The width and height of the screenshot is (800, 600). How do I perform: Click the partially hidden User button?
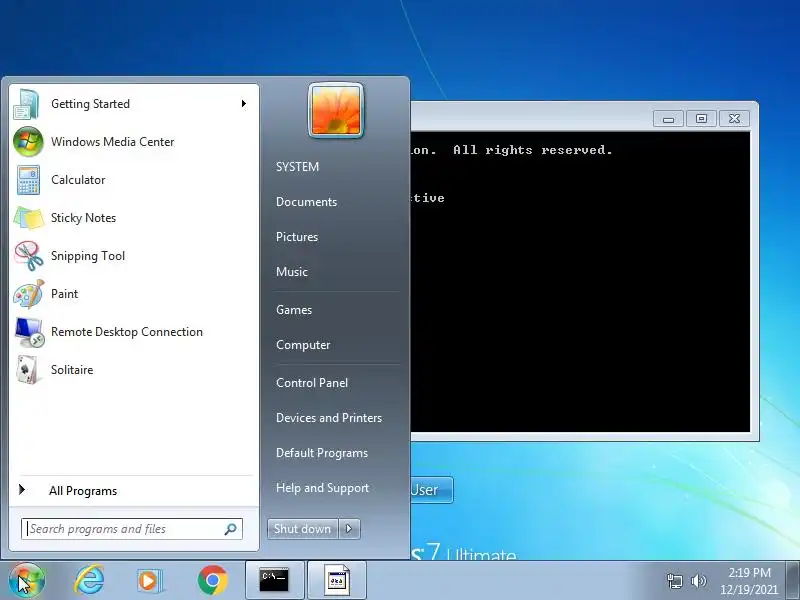(x=432, y=490)
